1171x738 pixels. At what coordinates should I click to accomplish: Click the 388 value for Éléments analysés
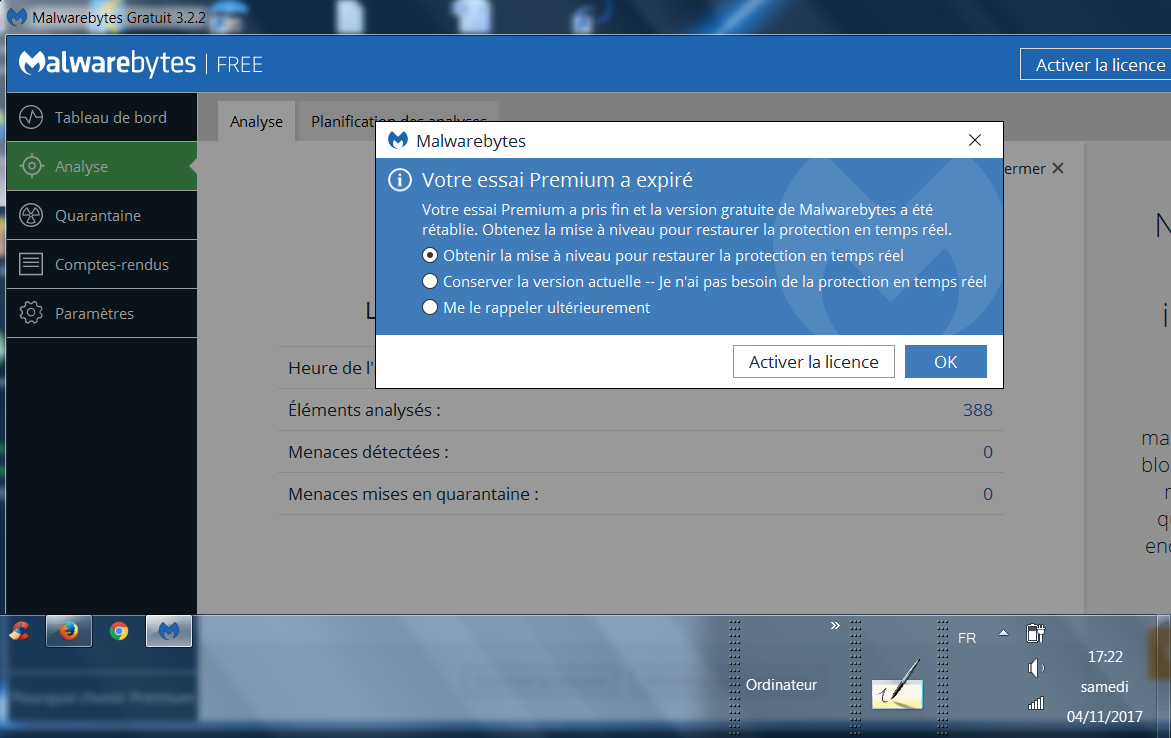978,410
